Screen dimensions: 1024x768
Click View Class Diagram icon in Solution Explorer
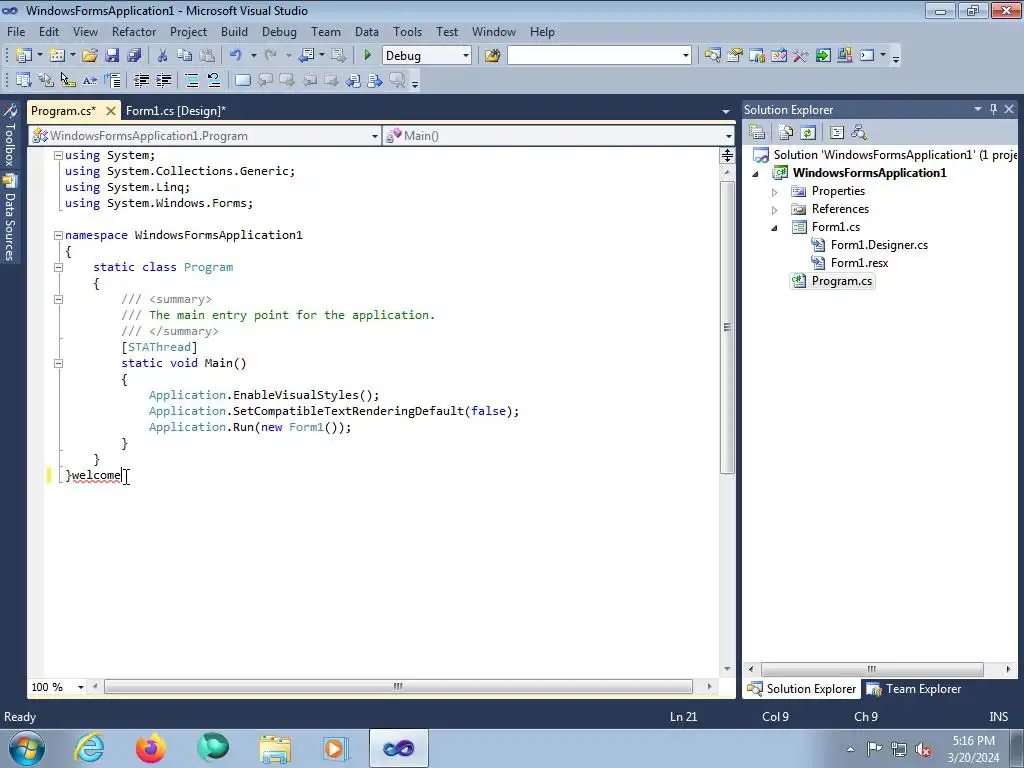[x=859, y=133]
